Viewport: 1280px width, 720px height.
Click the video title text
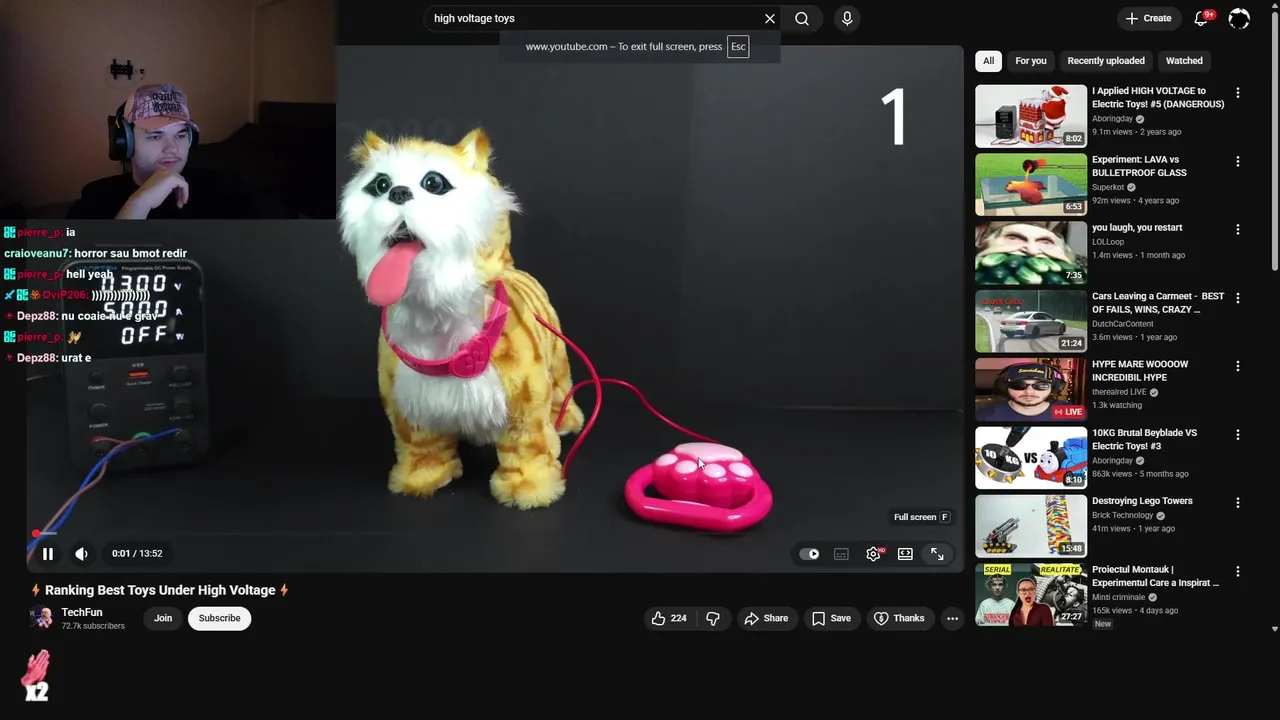(x=160, y=590)
